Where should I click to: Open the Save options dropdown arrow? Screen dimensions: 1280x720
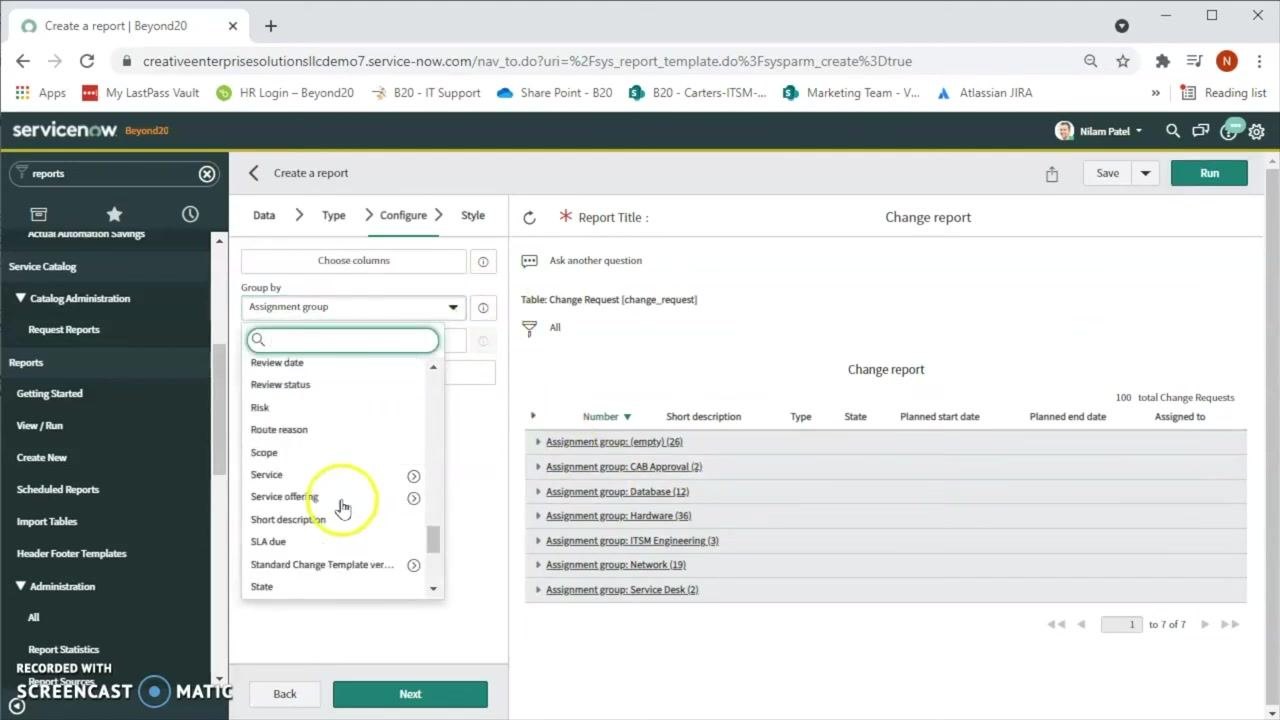click(1146, 173)
